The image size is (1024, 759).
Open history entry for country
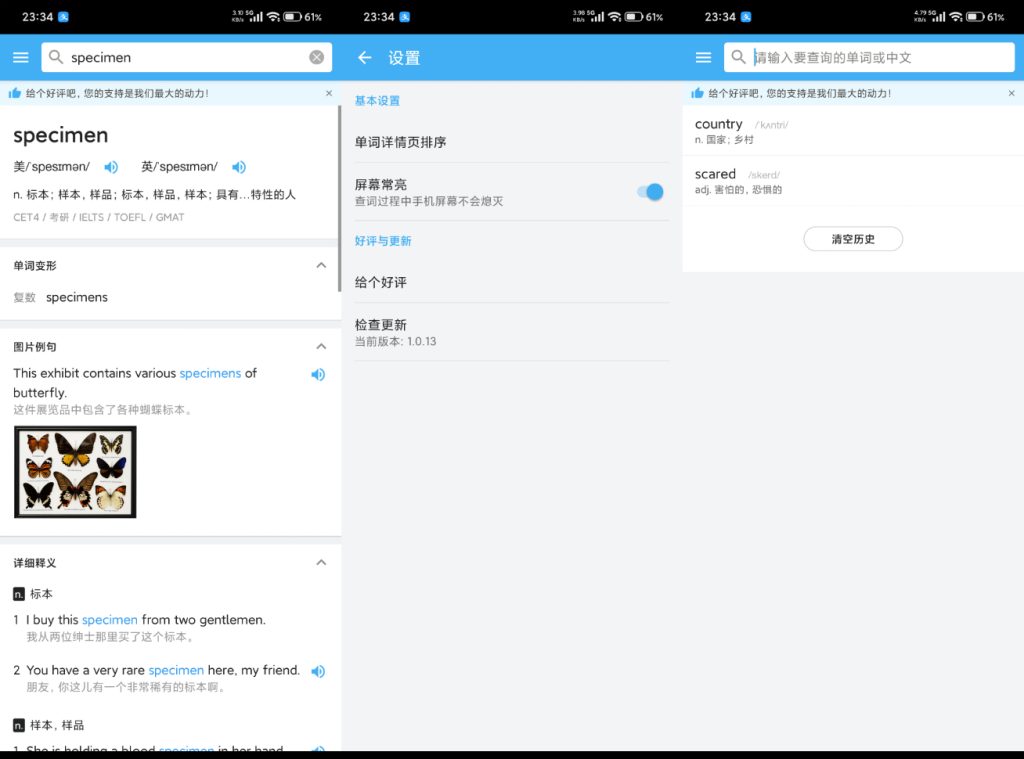[x=853, y=131]
